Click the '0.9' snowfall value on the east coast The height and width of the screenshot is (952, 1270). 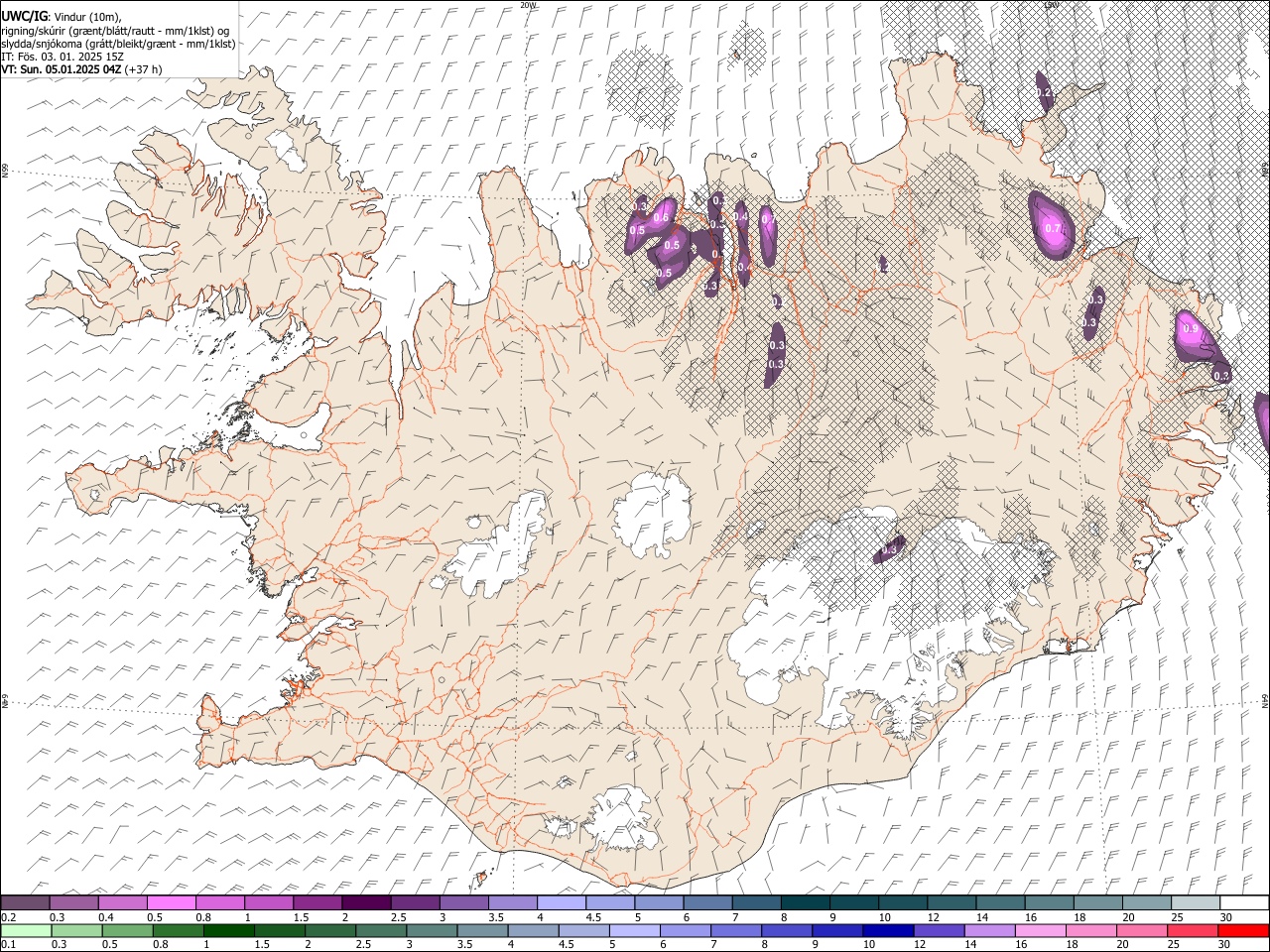coord(1192,329)
